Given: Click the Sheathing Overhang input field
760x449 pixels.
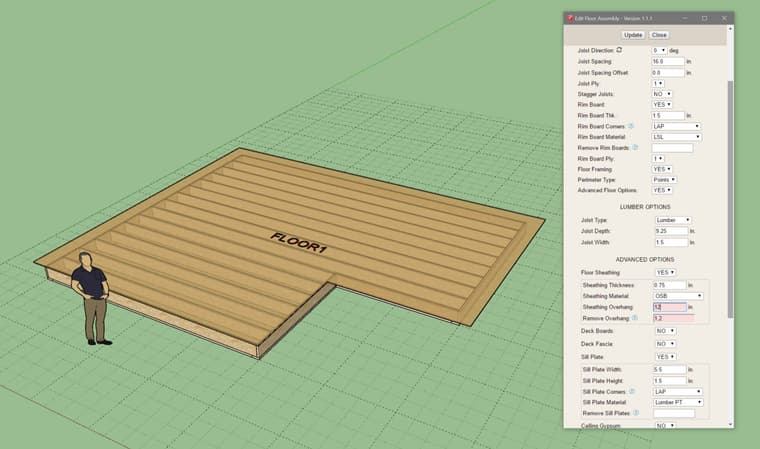Looking at the screenshot, I should coord(668,307).
